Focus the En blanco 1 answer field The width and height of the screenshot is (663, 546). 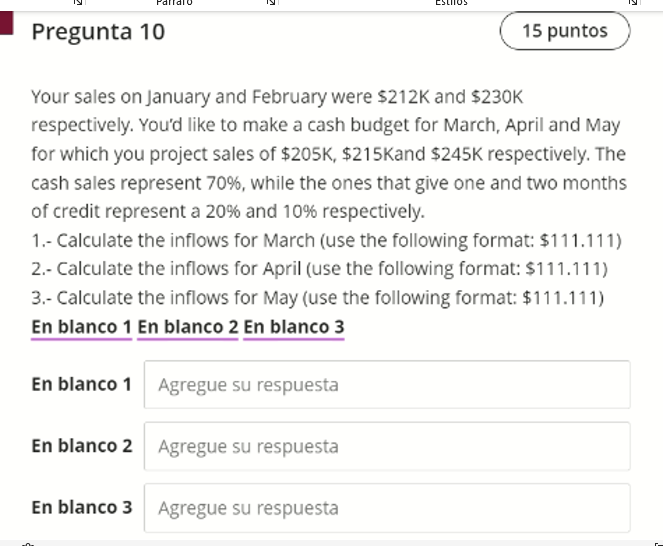click(x=387, y=385)
